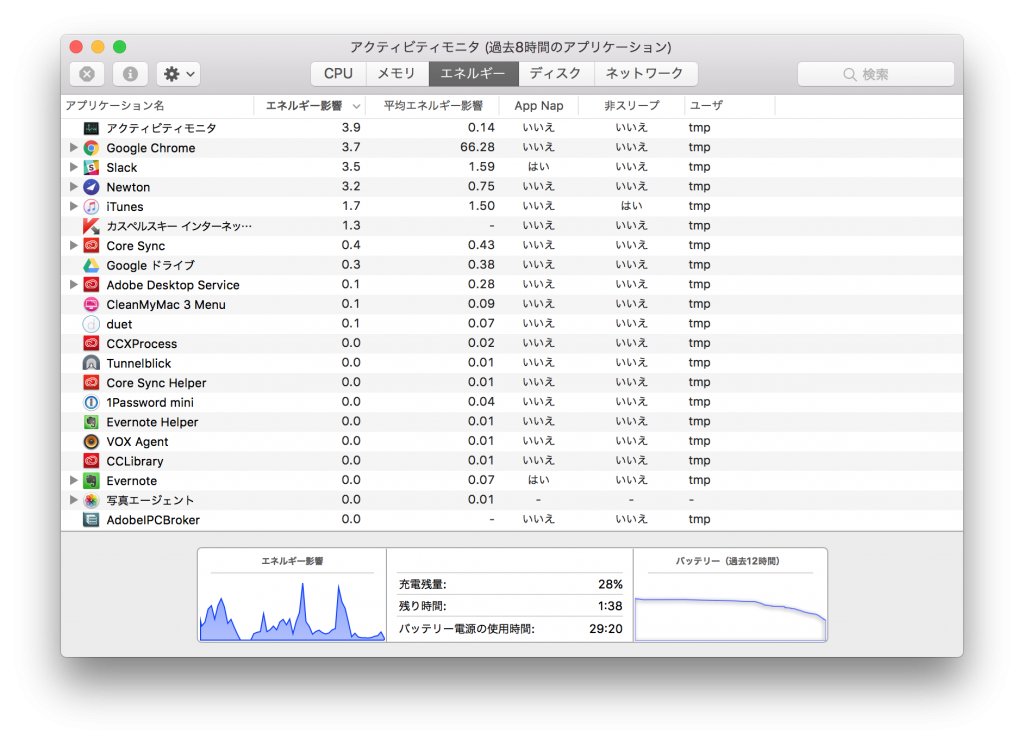Select Chrome's average energy value 66.28

click(477, 148)
